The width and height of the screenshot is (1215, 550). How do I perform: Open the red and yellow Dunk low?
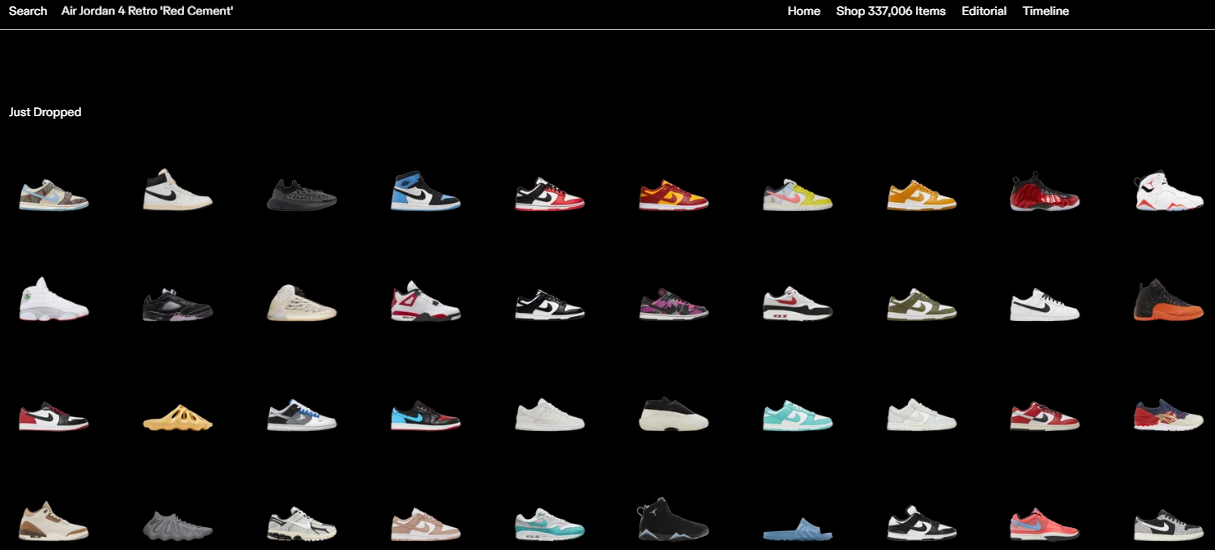673,194
